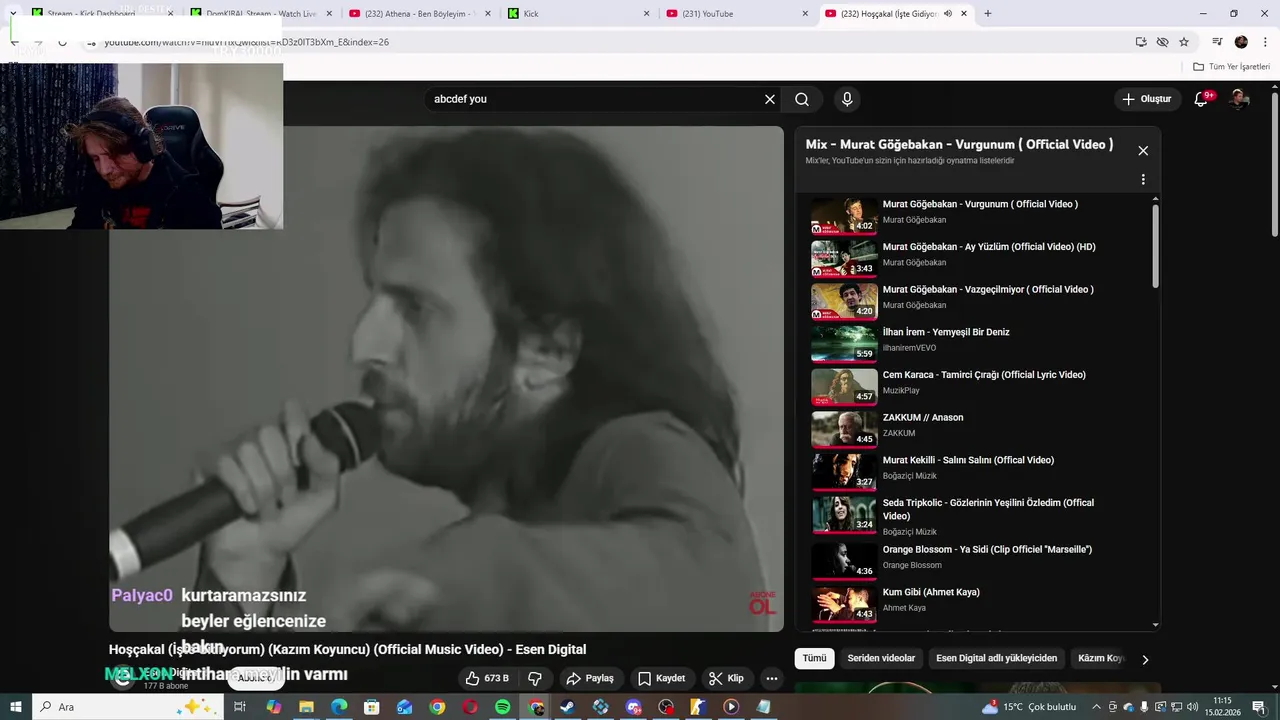Open Microsoft Edge from the taskbar
Viewport: 1280px width, 720px height.
pyautogui.click(x=339, y=707)
